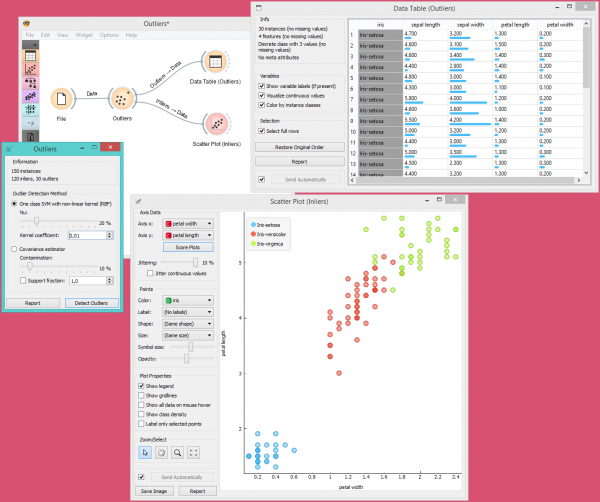Image resolution: width=600 pixels, height=502 pixels.
Task: Enable Show gridlines checkbox
Action: pyautogui.click(x=141, y=395)
